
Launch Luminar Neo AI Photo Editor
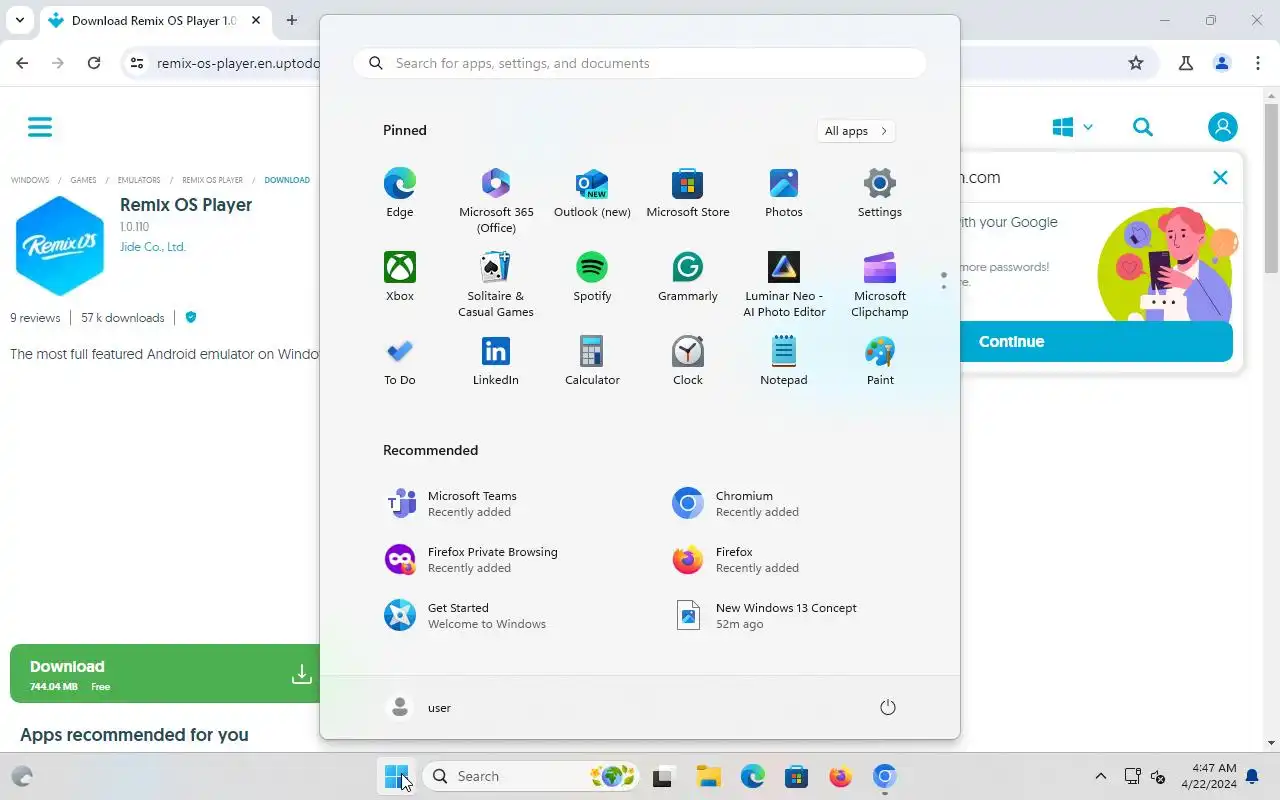784,284
